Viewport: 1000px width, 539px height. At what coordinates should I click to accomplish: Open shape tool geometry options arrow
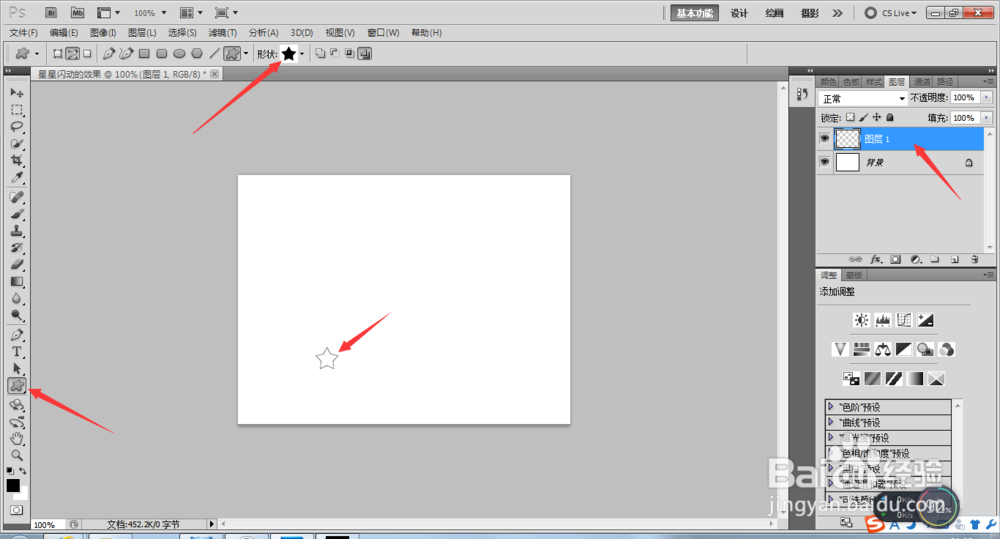pyautogui.click(x=246, y=54)
